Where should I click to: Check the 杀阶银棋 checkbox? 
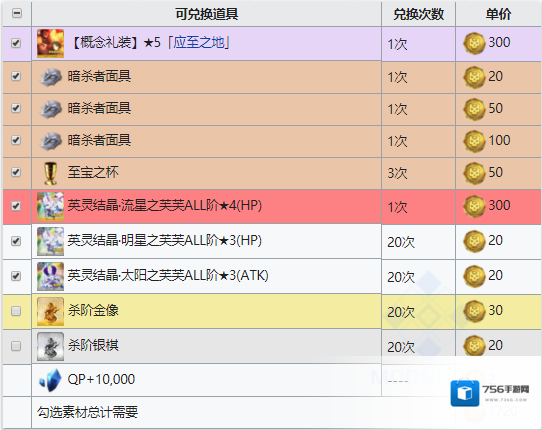(x=16, y=346)
